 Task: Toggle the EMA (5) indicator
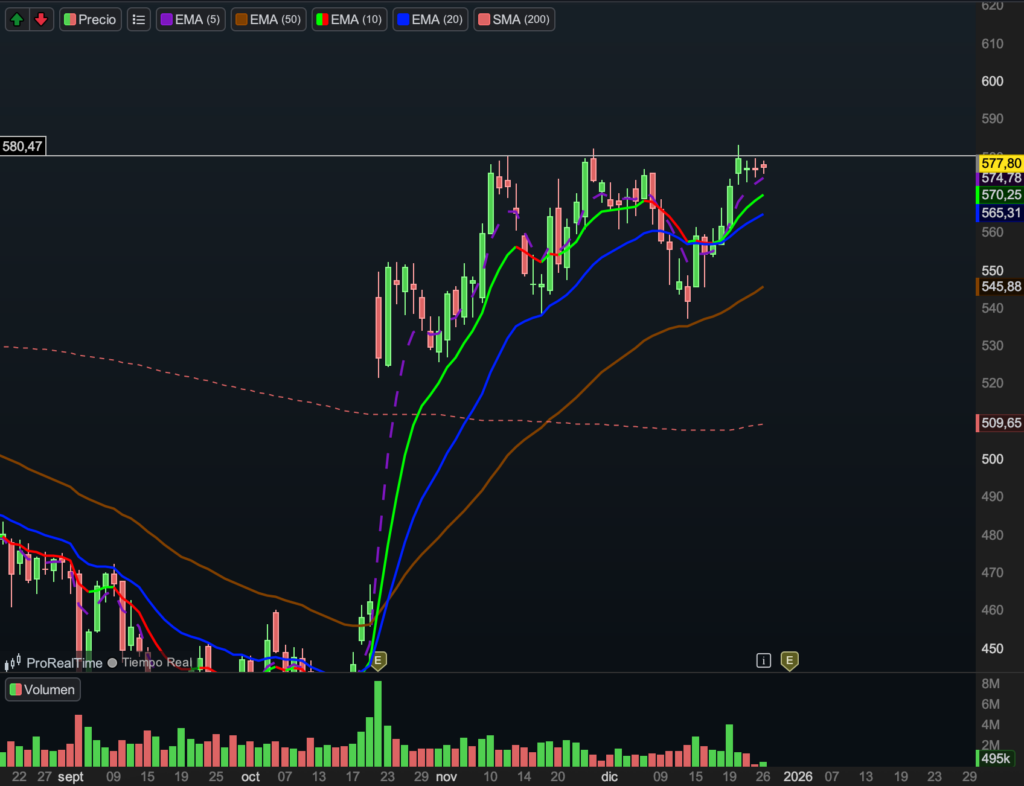[190, 19]
